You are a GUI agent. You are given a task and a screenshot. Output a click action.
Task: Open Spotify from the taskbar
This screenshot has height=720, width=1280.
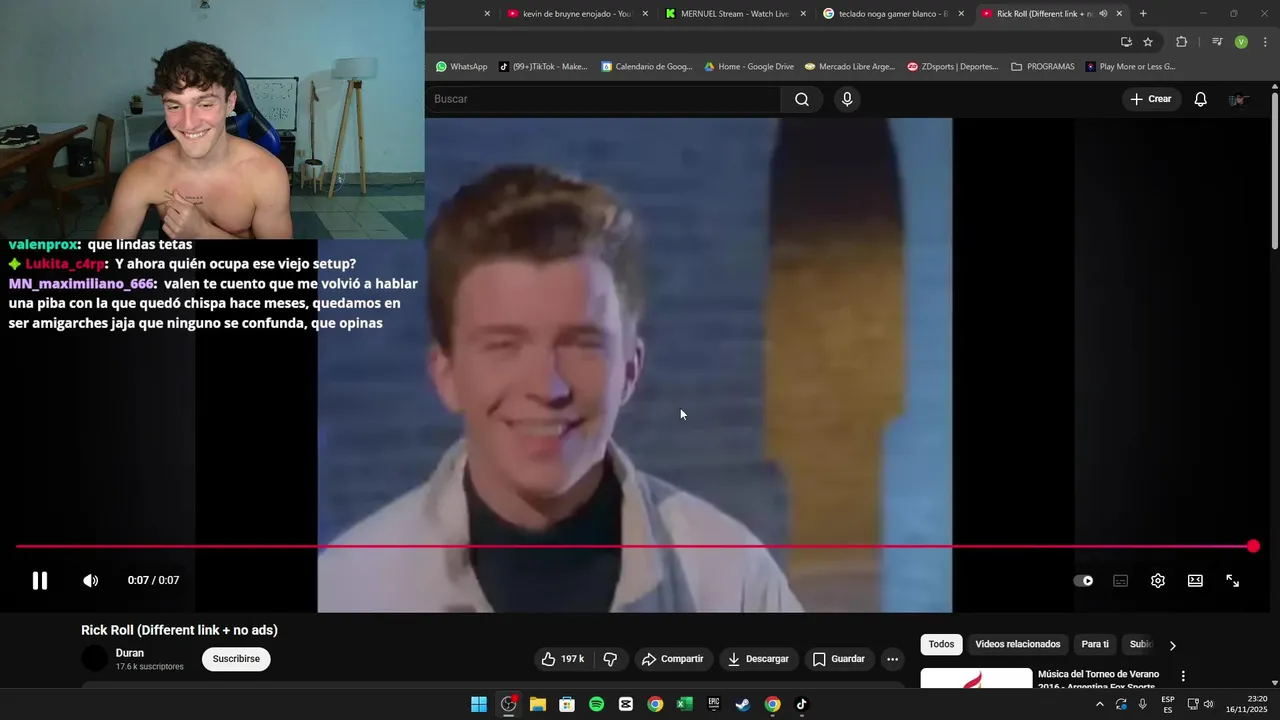[596, 704]
